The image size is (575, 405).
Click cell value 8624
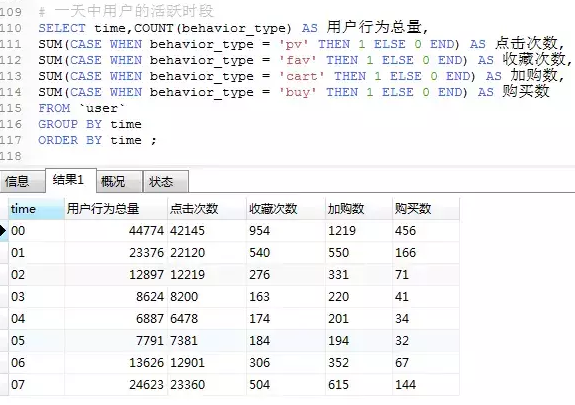[150, 297]
